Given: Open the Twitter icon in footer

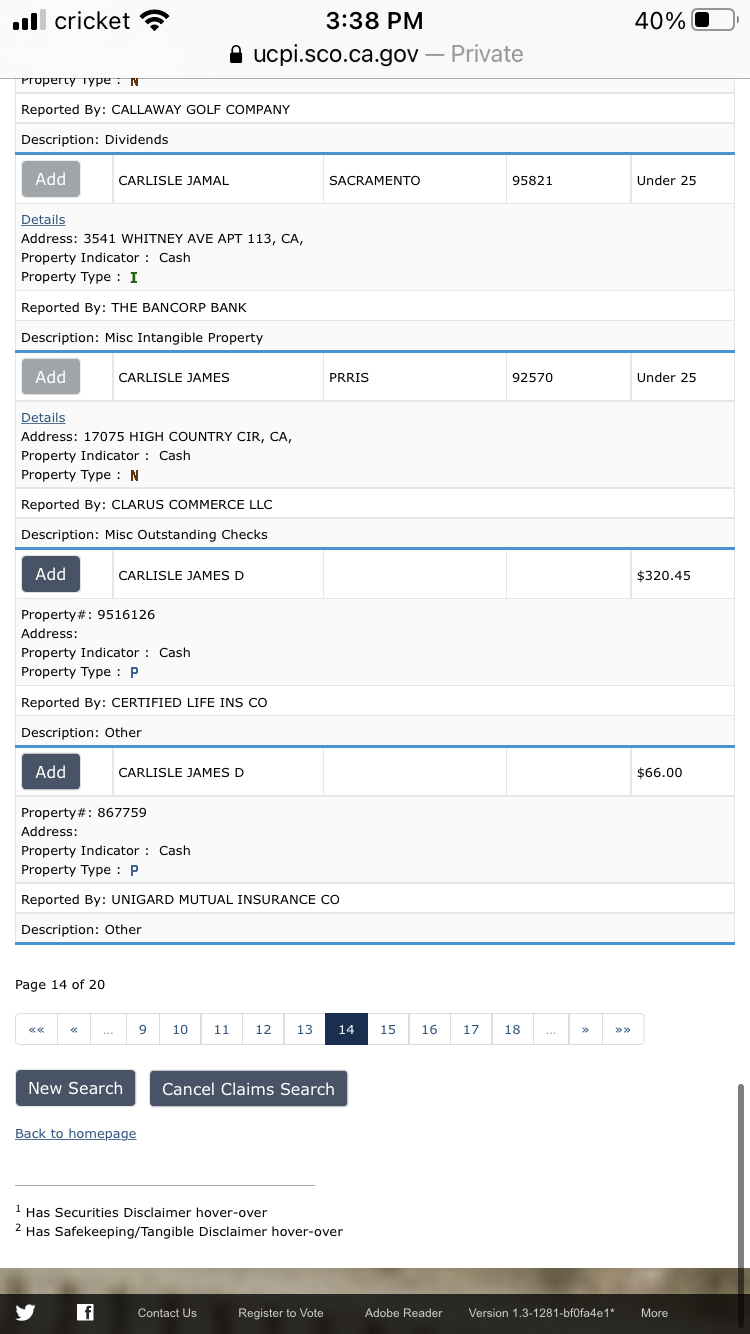Looking at the screenshot, I should pos(25,1313).
